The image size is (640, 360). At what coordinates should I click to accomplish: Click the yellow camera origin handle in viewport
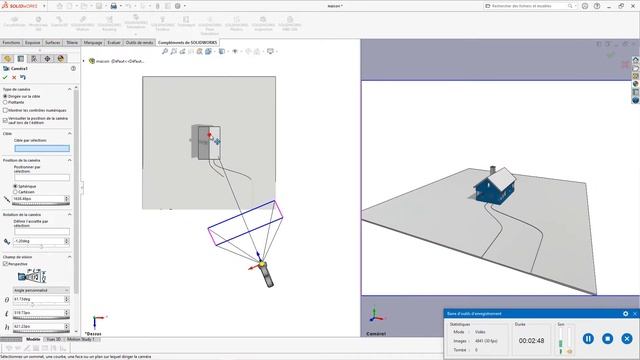(262, 265)
